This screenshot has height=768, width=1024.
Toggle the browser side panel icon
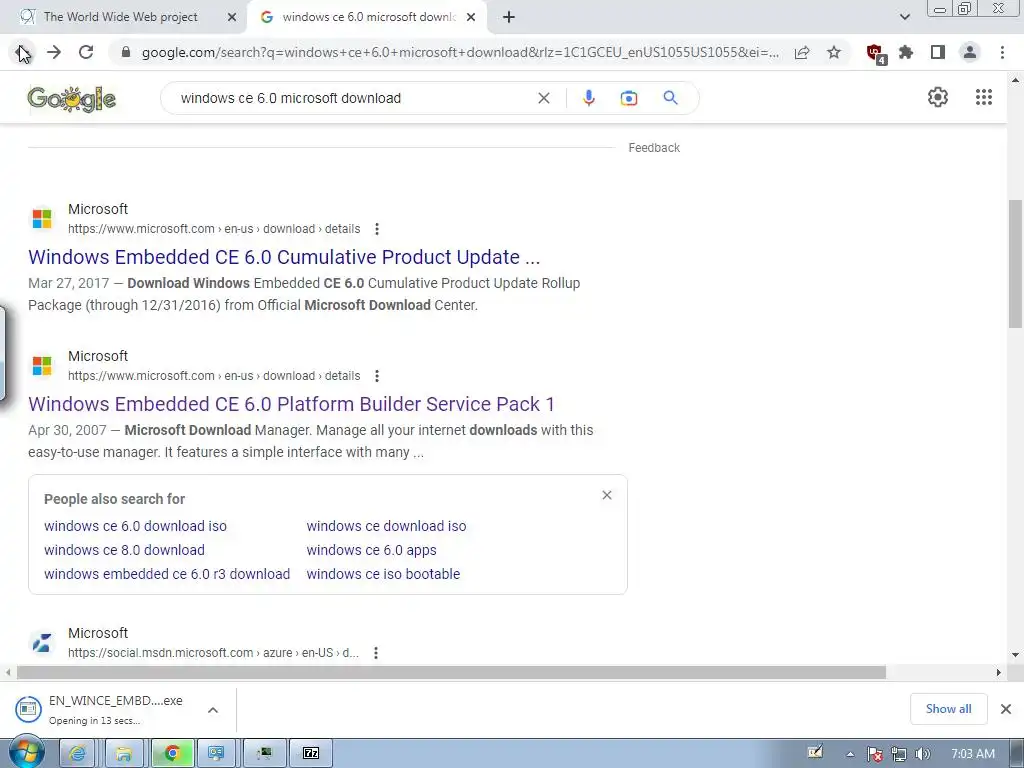(x=938, y=52)
